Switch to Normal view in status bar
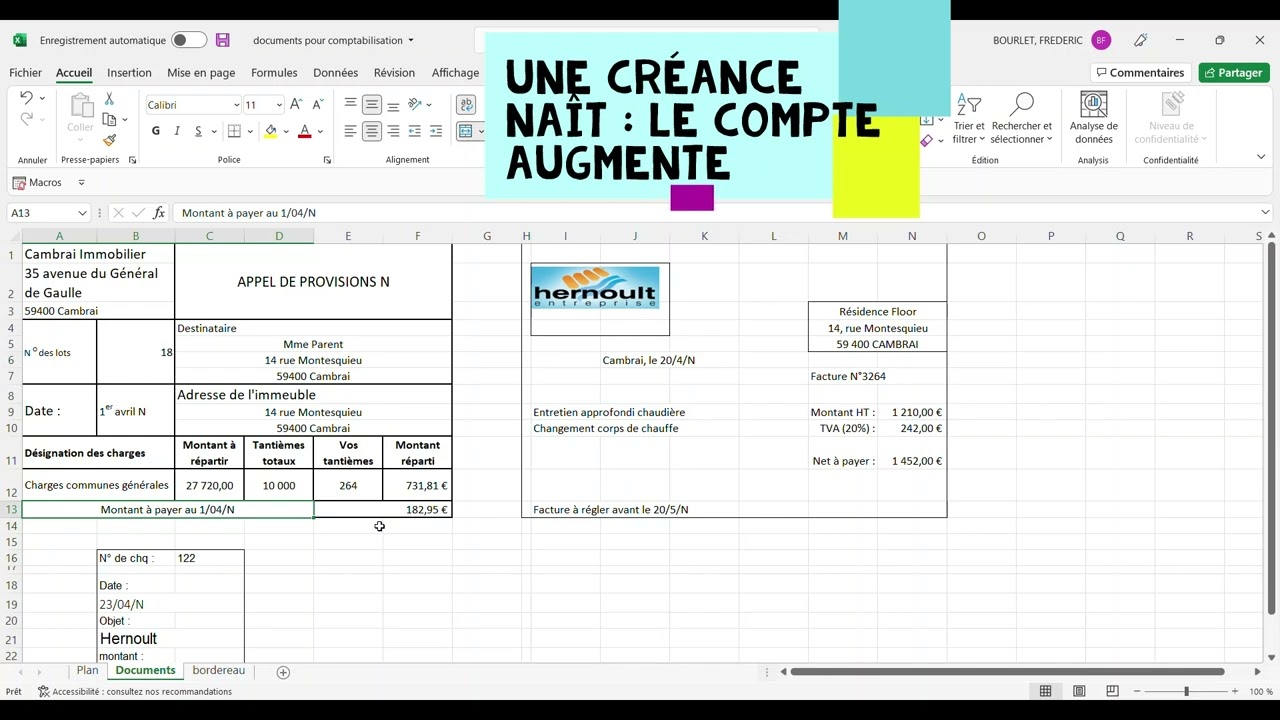Screen dimensions: 1280x720 tap(1045, 691)
